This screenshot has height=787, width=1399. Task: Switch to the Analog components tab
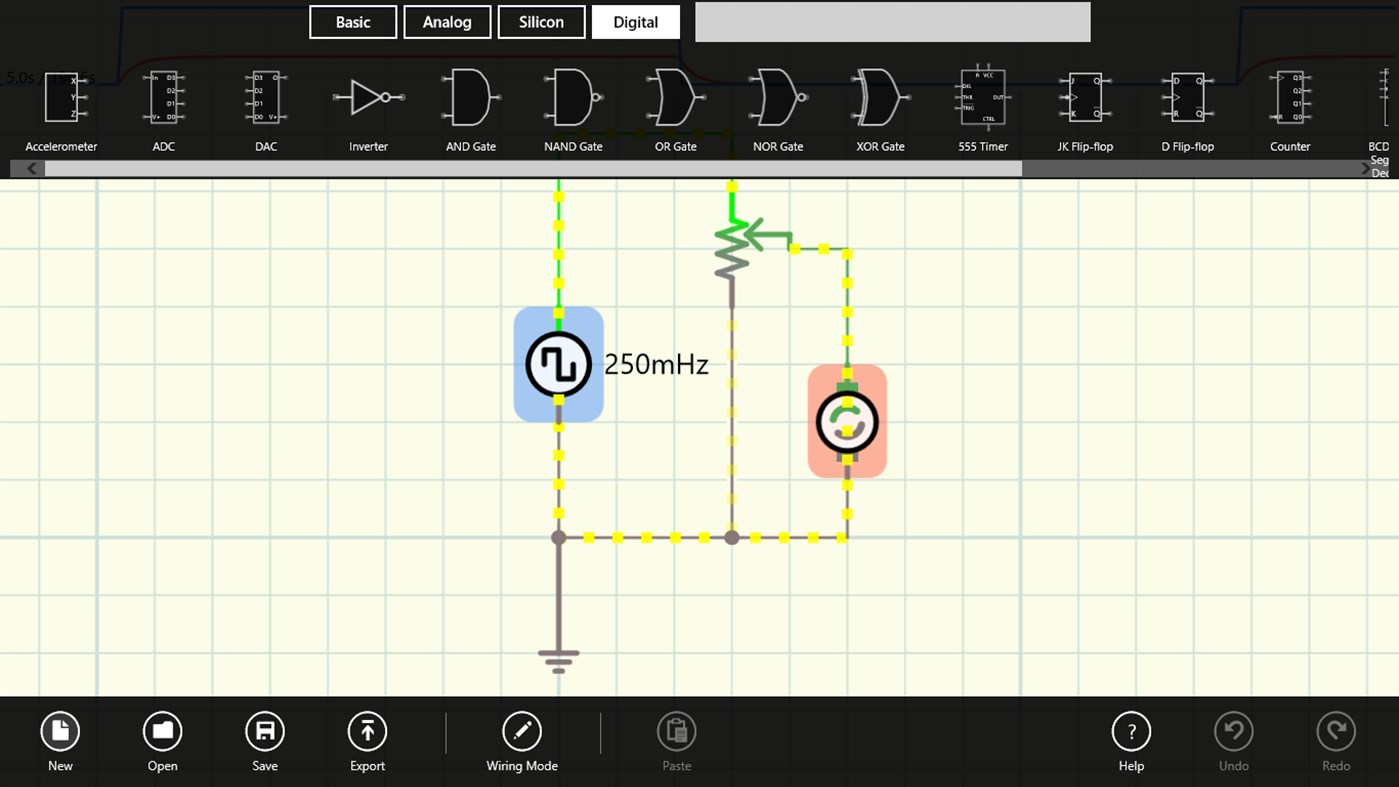point(447,21)
